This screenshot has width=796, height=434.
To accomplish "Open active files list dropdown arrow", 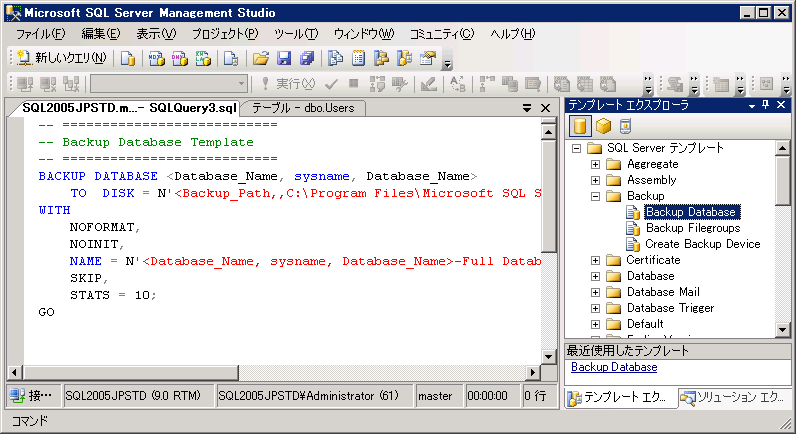I will [527, 108].
